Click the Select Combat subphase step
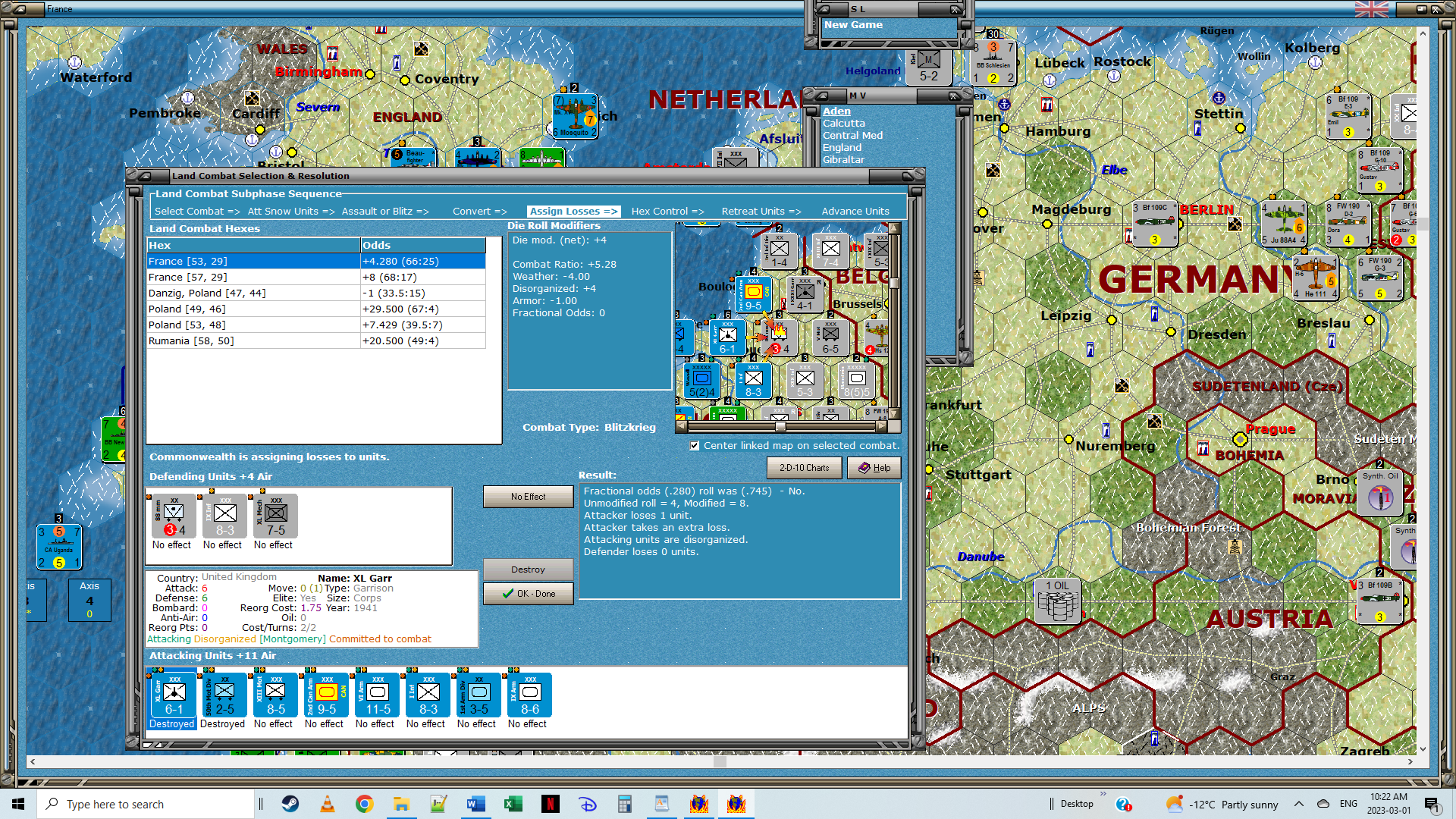Viewport: 1456px width, 819px height. (197, 212)
